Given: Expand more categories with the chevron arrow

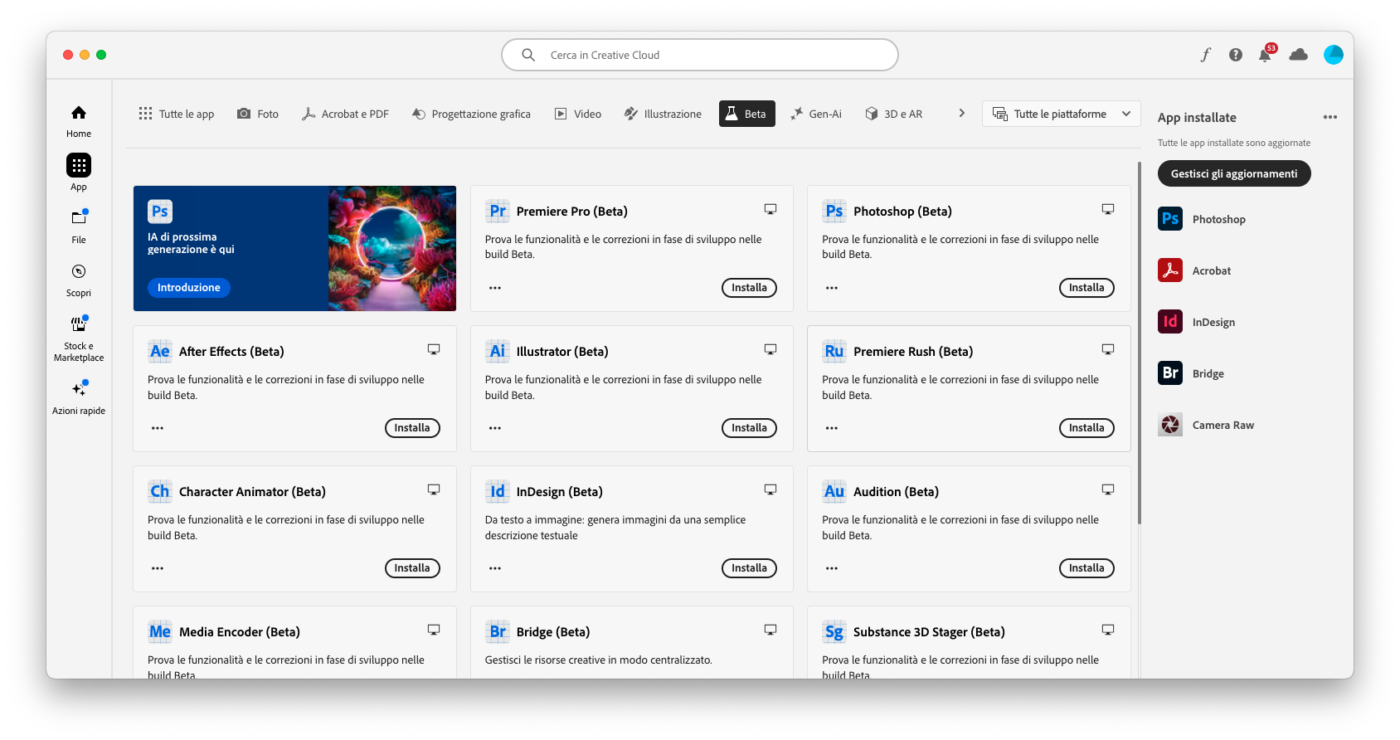Looking at the screenshot, I should (962, 114).
